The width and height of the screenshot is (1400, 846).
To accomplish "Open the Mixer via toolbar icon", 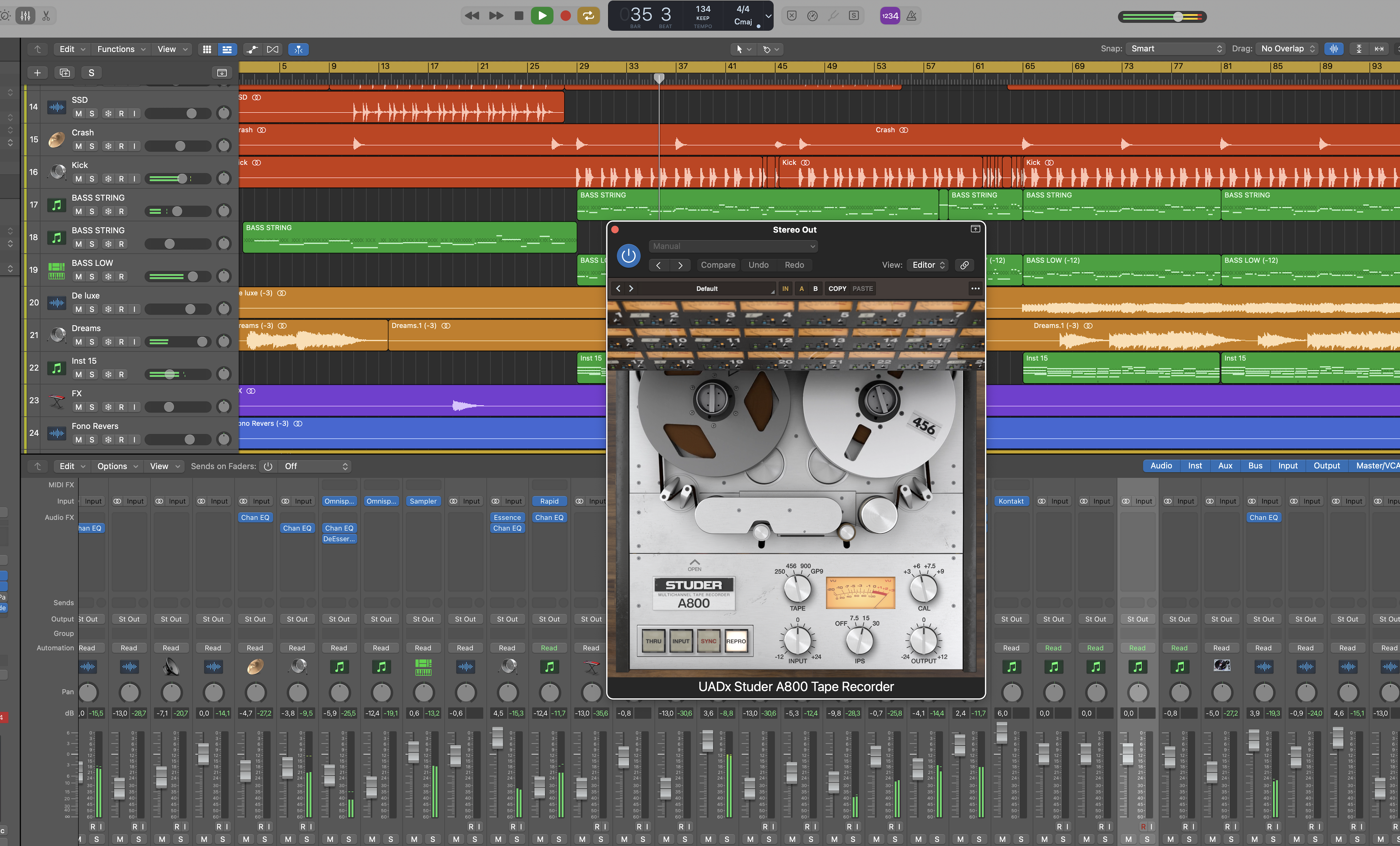I will pyautogui.click(x=26, y=16).
